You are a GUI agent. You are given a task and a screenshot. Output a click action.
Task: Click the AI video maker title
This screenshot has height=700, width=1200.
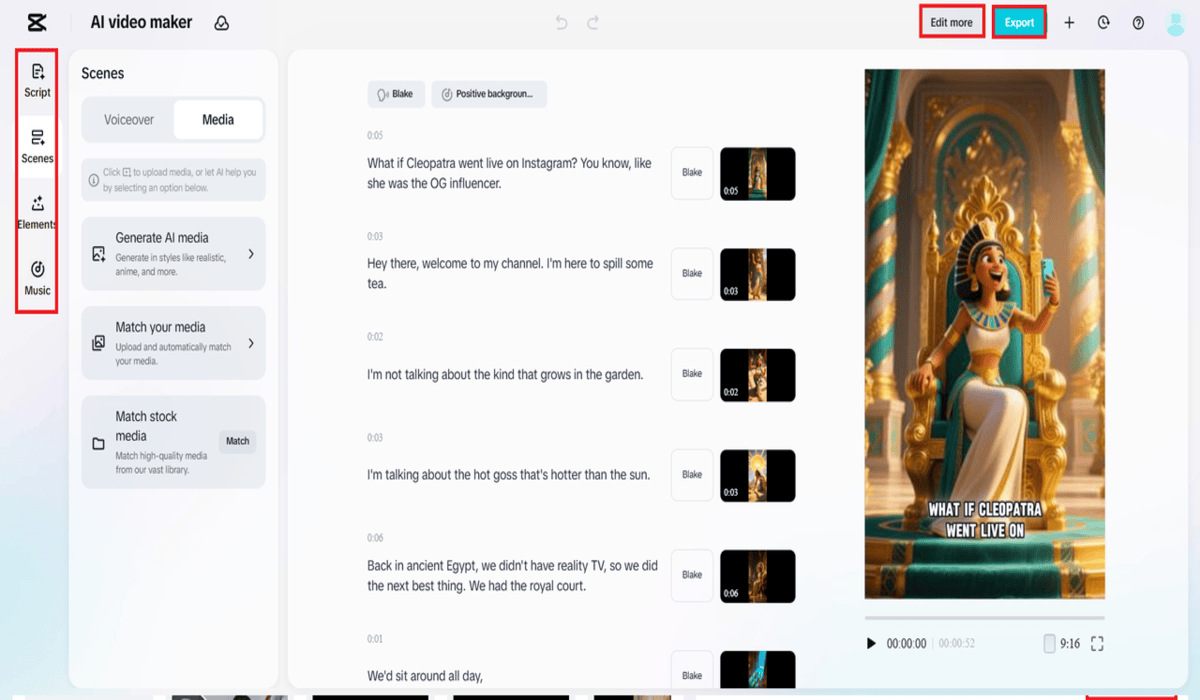click(x=141, y=22)
